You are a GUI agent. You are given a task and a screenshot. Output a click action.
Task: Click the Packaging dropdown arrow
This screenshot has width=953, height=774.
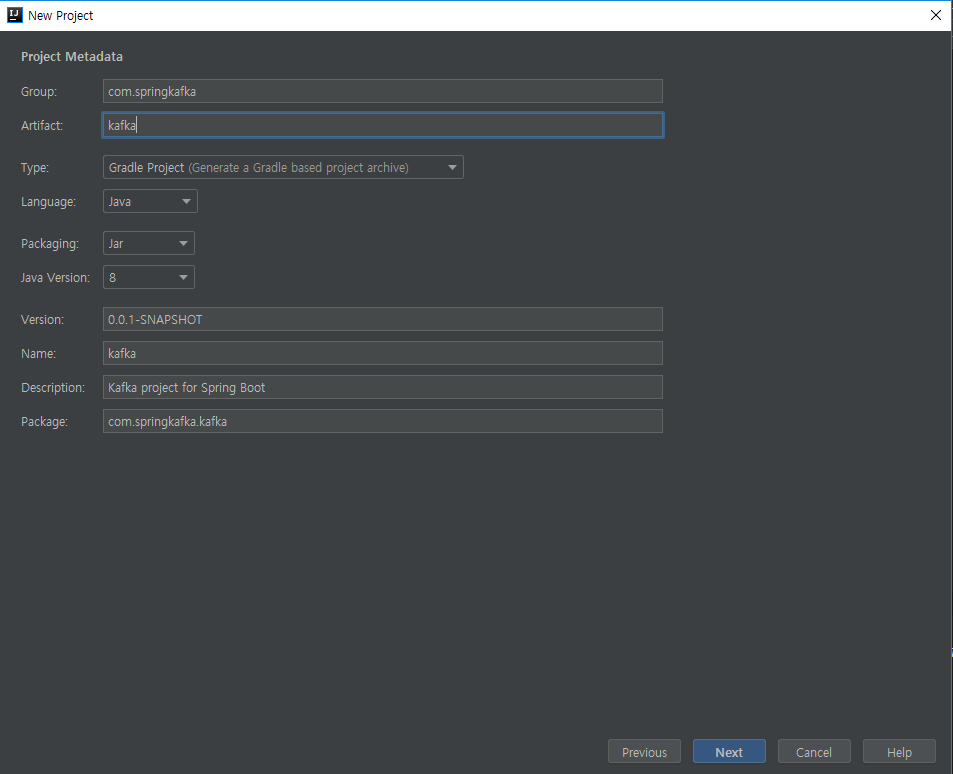click(183, 243)
